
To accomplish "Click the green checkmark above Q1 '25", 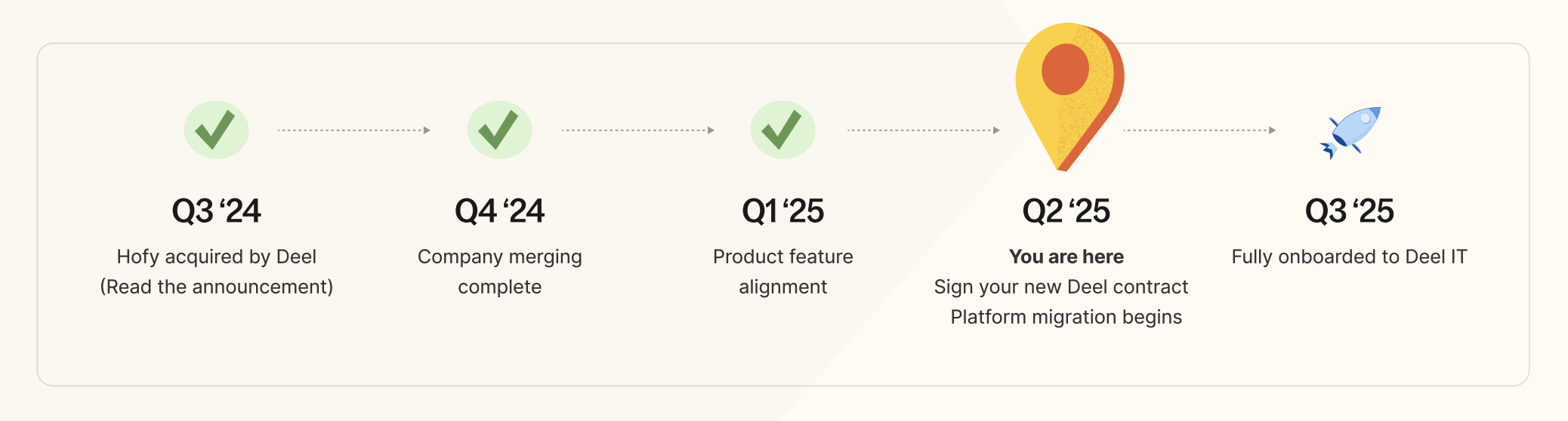I will tap(782, 130).
